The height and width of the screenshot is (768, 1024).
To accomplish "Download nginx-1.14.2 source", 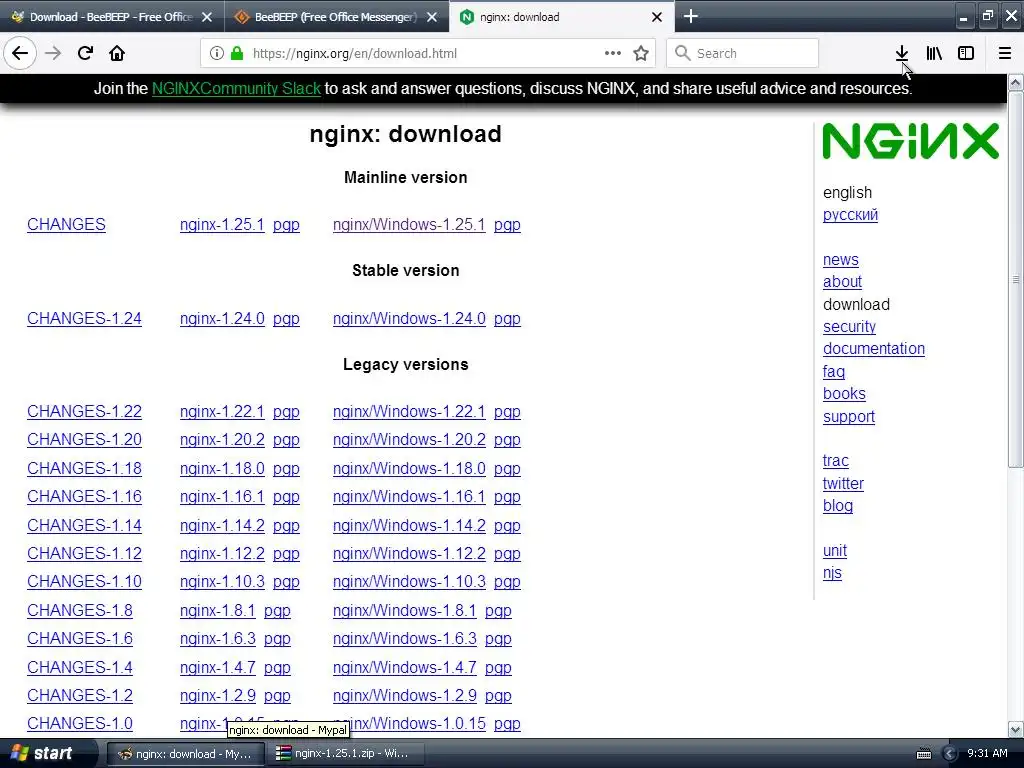I will click(222, 525).
